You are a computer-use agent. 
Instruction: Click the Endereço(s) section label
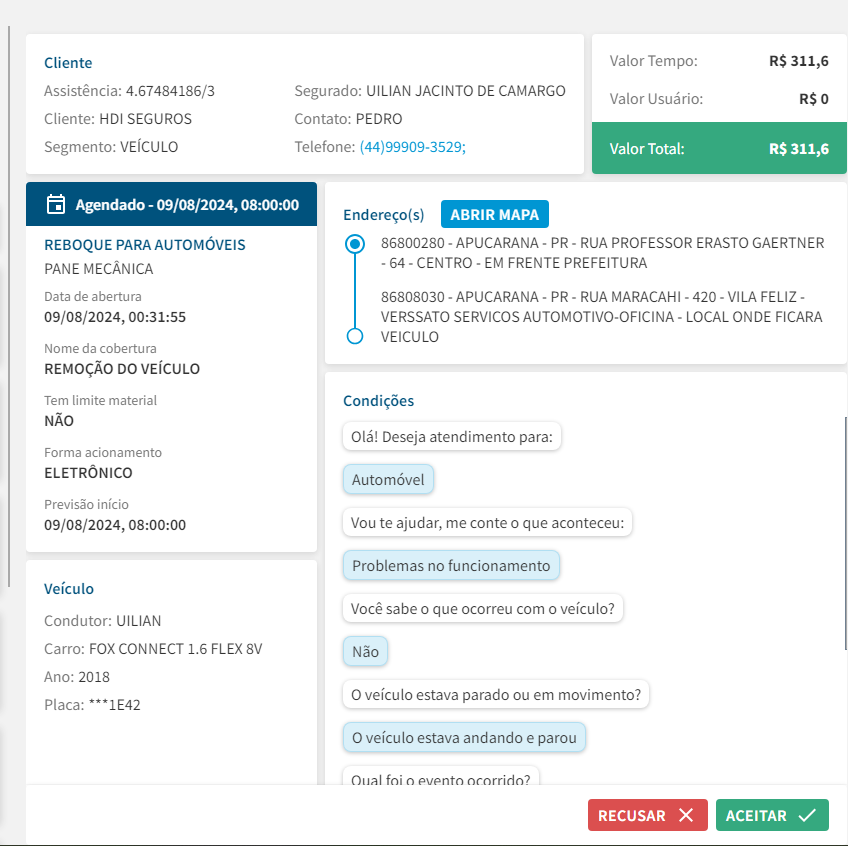(x=384, y=215)
